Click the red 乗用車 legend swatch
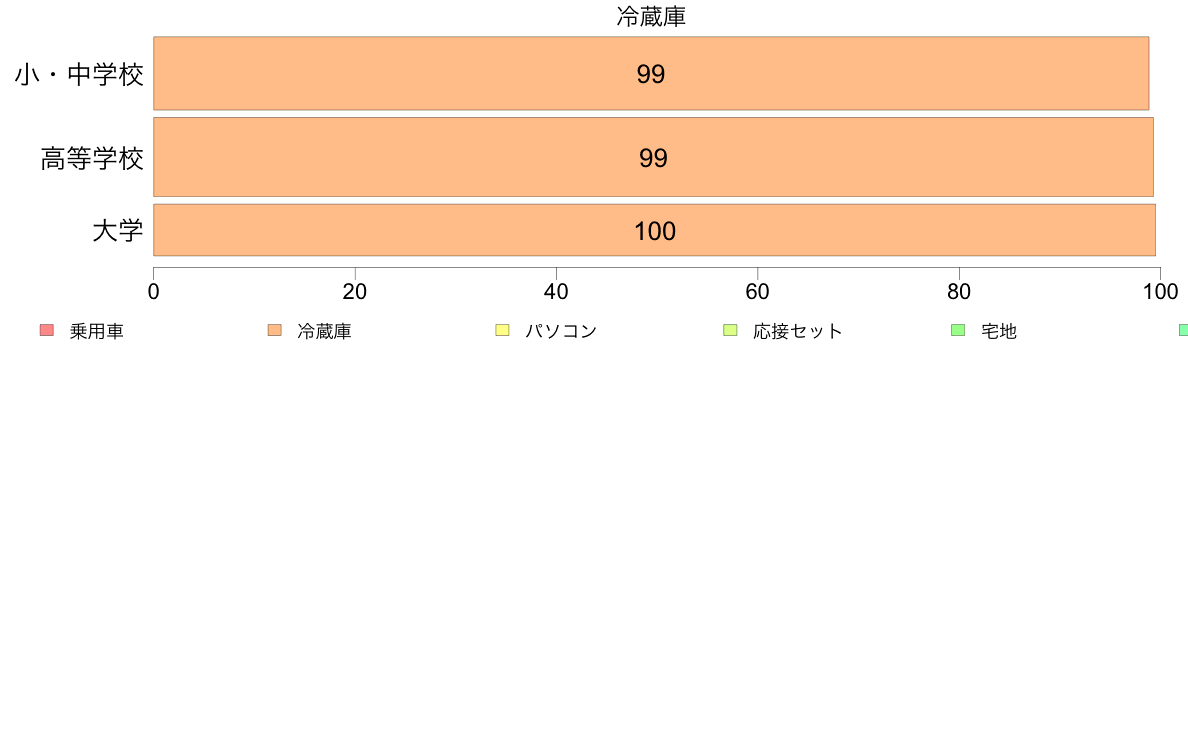The height and width of the screenshot is (736, 1188). pyautogui.click(x=47, y=330)
